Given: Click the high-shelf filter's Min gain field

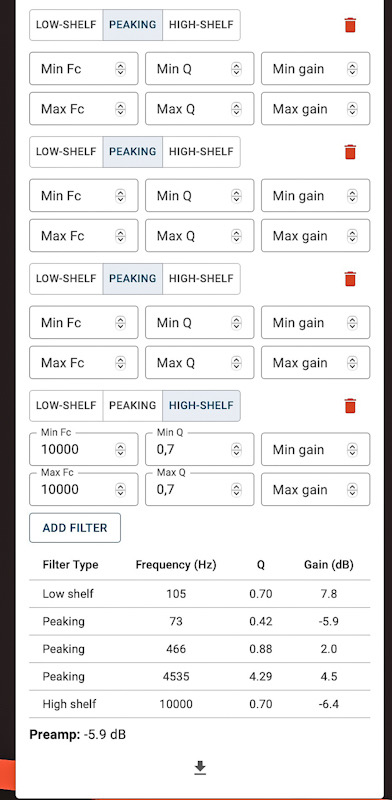Looking at the screenshot, I should pyautogui.click(x=315, y=449).
